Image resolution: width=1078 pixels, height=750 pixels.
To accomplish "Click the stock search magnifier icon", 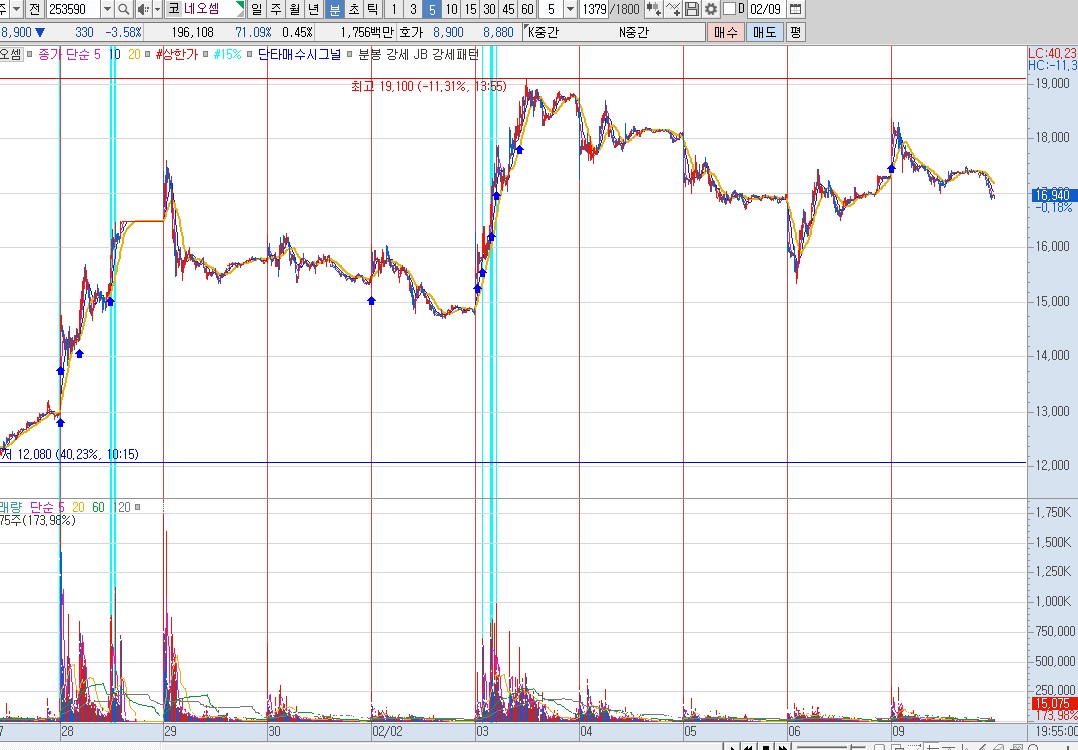I will click(124, 9).
